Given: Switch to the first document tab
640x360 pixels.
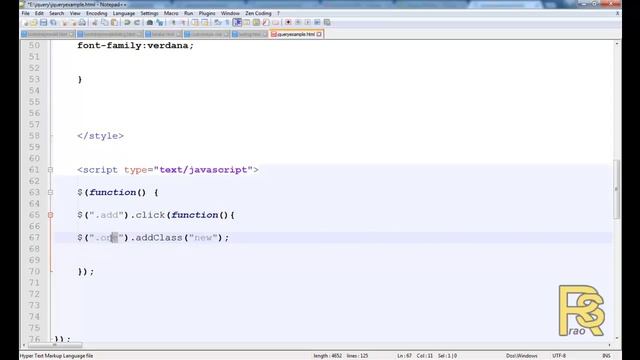Looking at the screenshot, I should pyautogui.click(x=48, y=34).
